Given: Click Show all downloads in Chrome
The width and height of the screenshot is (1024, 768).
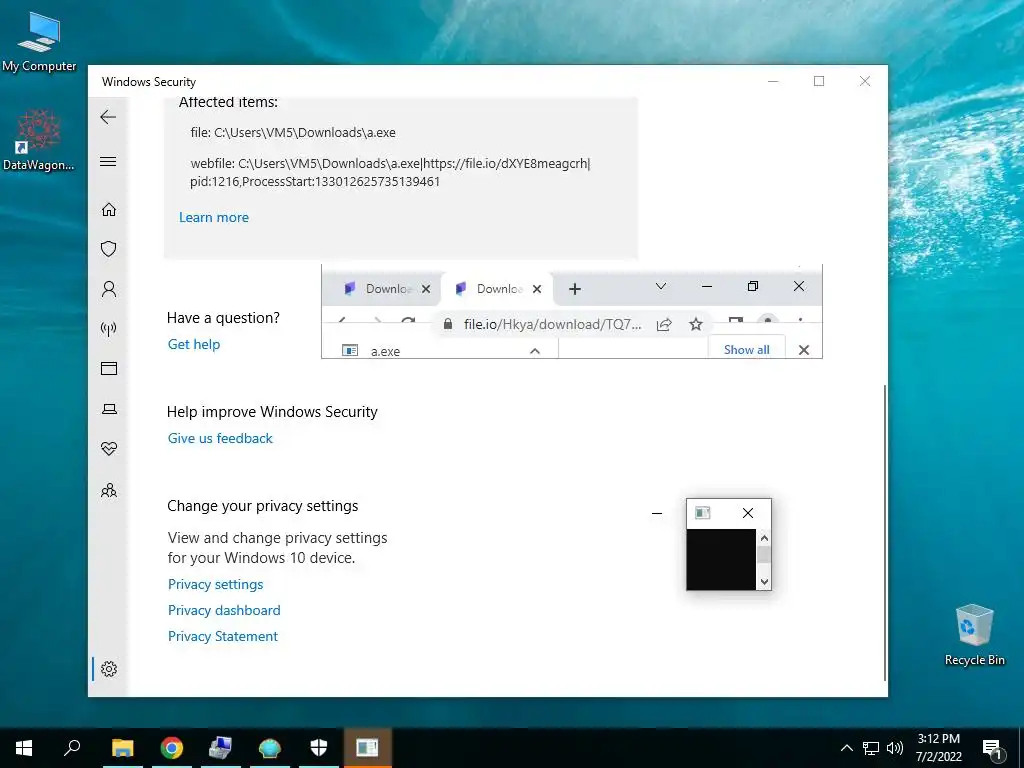Looking at the screenshot, I should 746,350.
